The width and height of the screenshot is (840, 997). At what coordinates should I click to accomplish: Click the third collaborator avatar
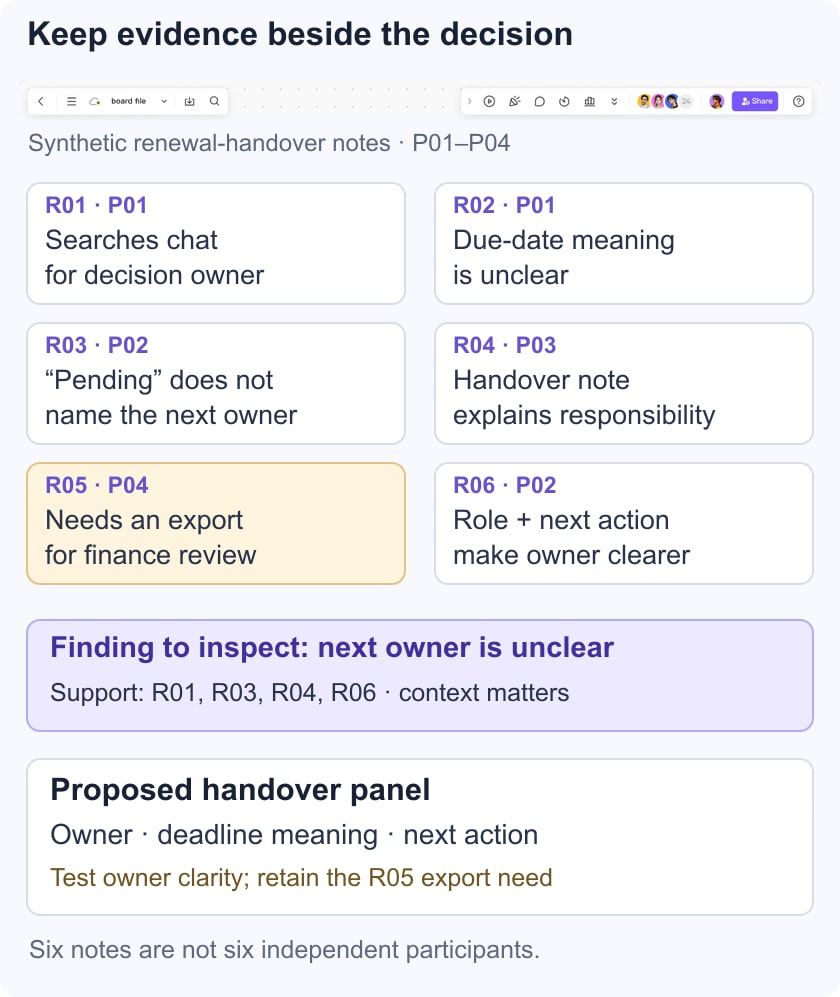coord(671,101)
